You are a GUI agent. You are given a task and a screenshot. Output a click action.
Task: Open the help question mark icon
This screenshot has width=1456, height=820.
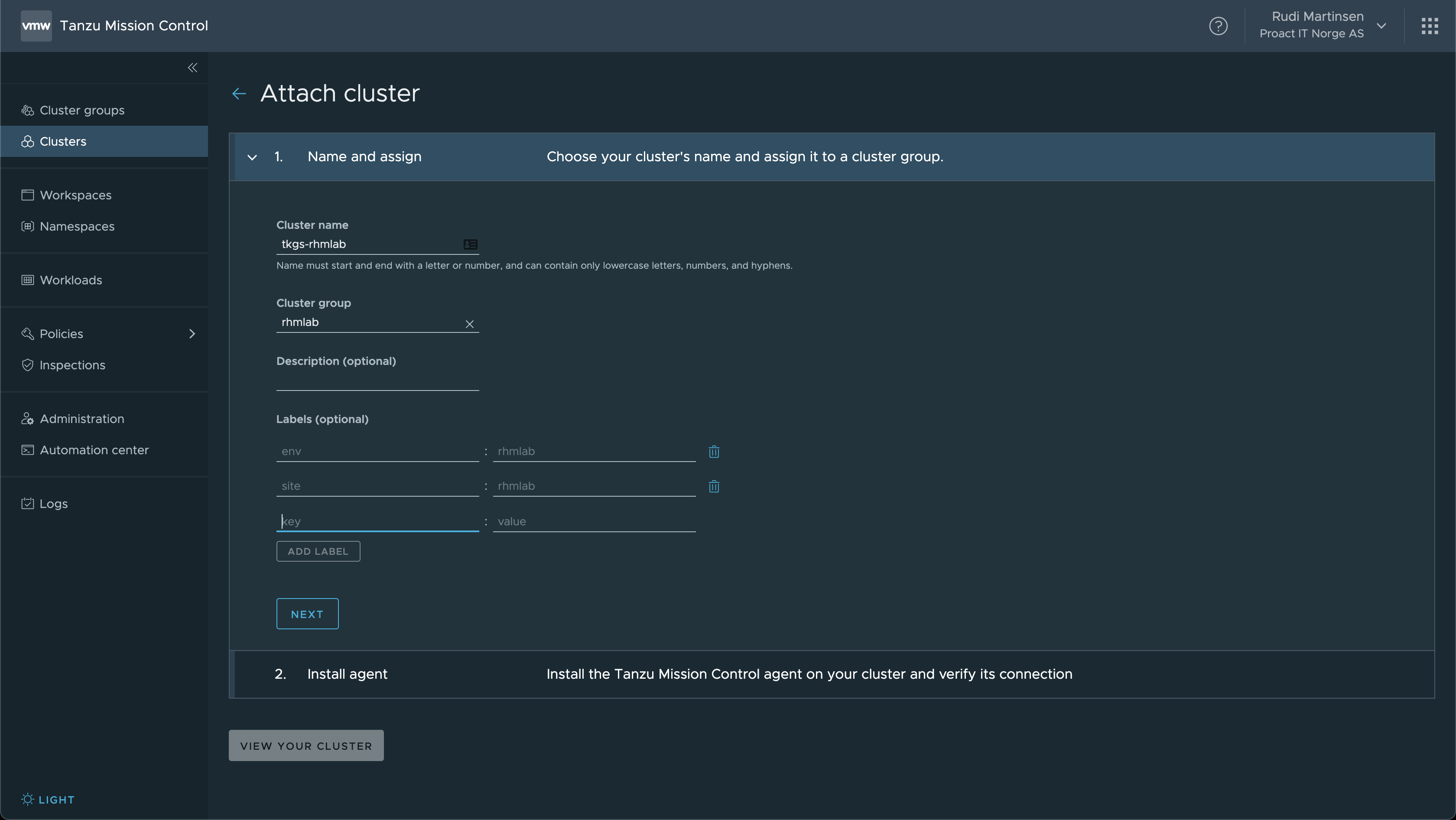[1218, 26]
